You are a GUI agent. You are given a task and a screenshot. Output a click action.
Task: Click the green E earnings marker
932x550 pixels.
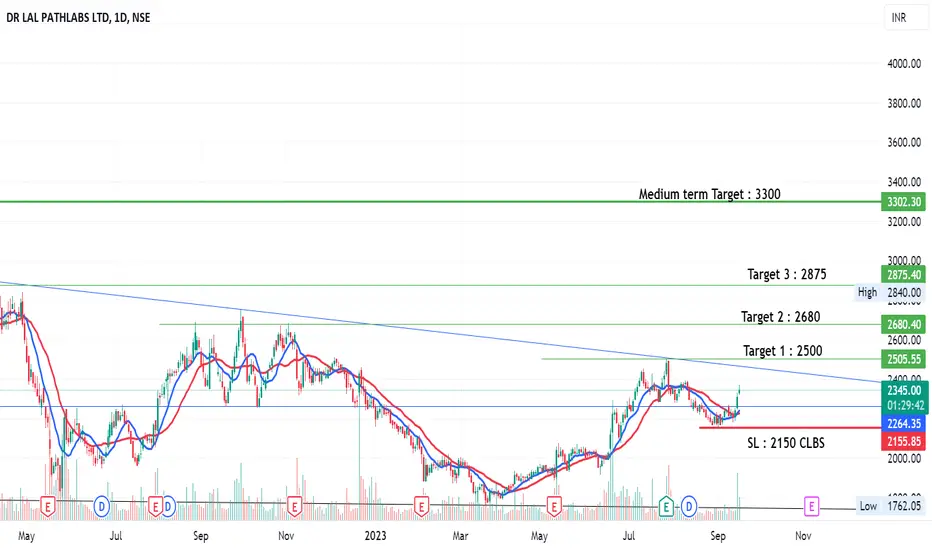(666, 507)
